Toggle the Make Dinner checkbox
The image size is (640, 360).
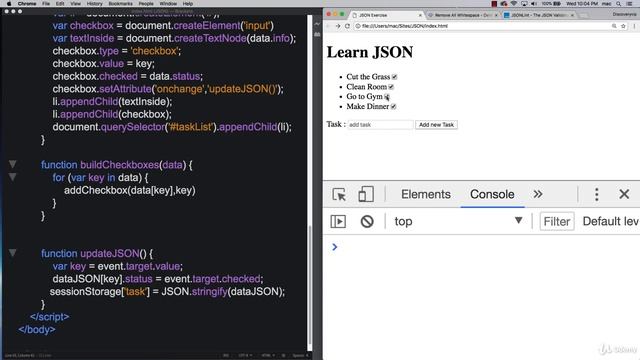coord(393,107)
